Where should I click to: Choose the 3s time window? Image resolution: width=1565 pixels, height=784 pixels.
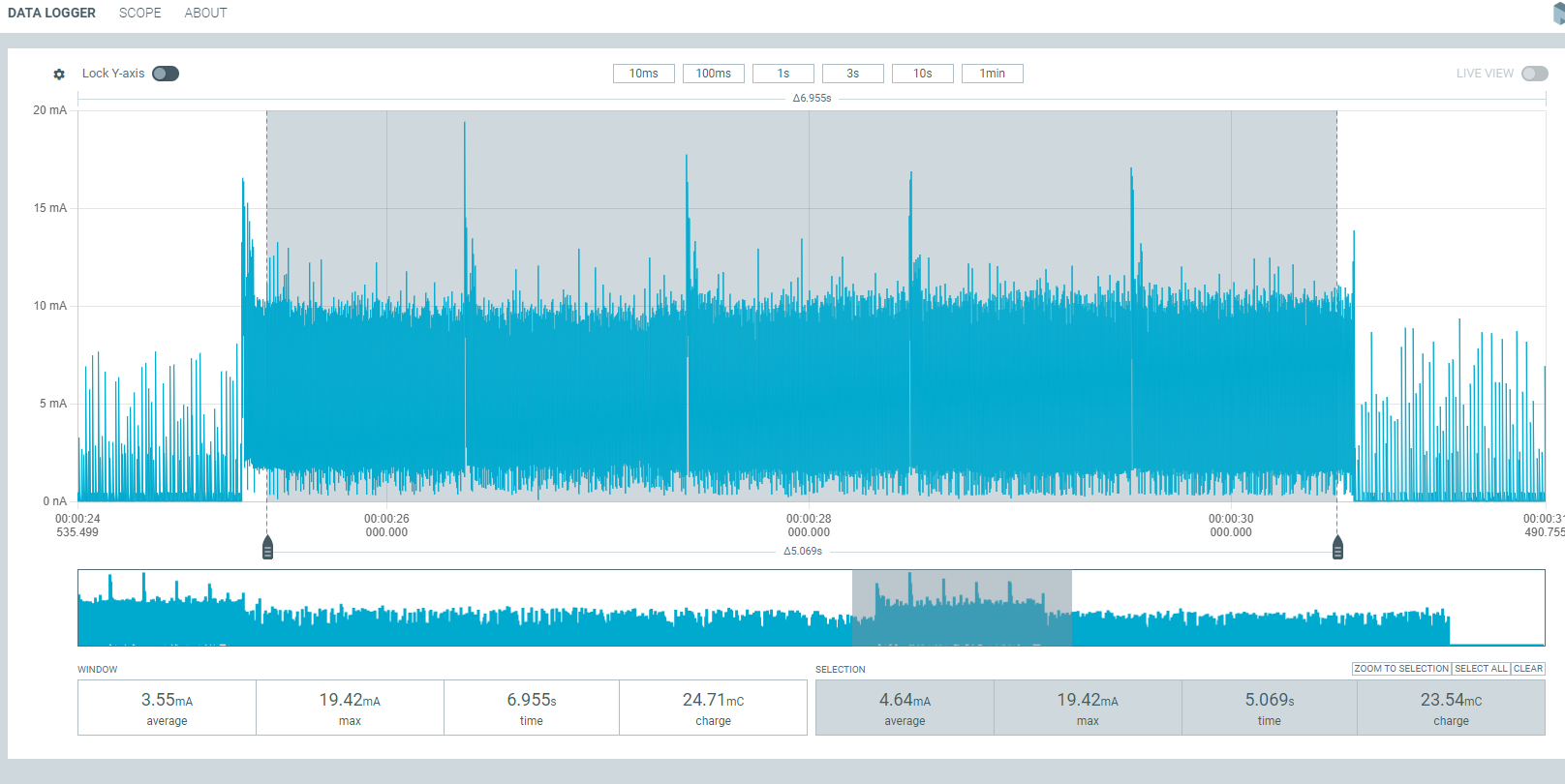[853, 74]
